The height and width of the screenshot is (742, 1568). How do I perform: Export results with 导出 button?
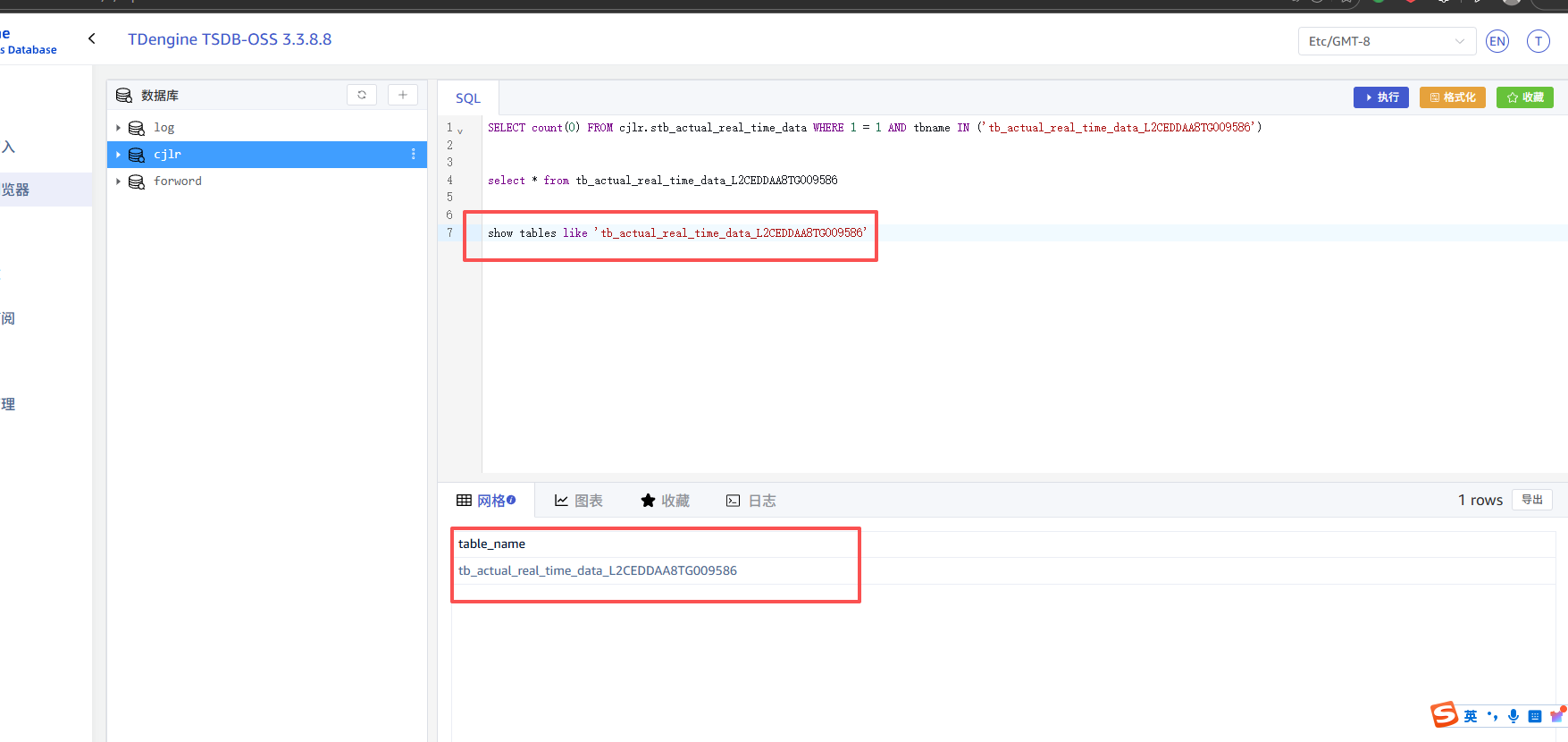pyautogui.click(x=1531, y=500)
